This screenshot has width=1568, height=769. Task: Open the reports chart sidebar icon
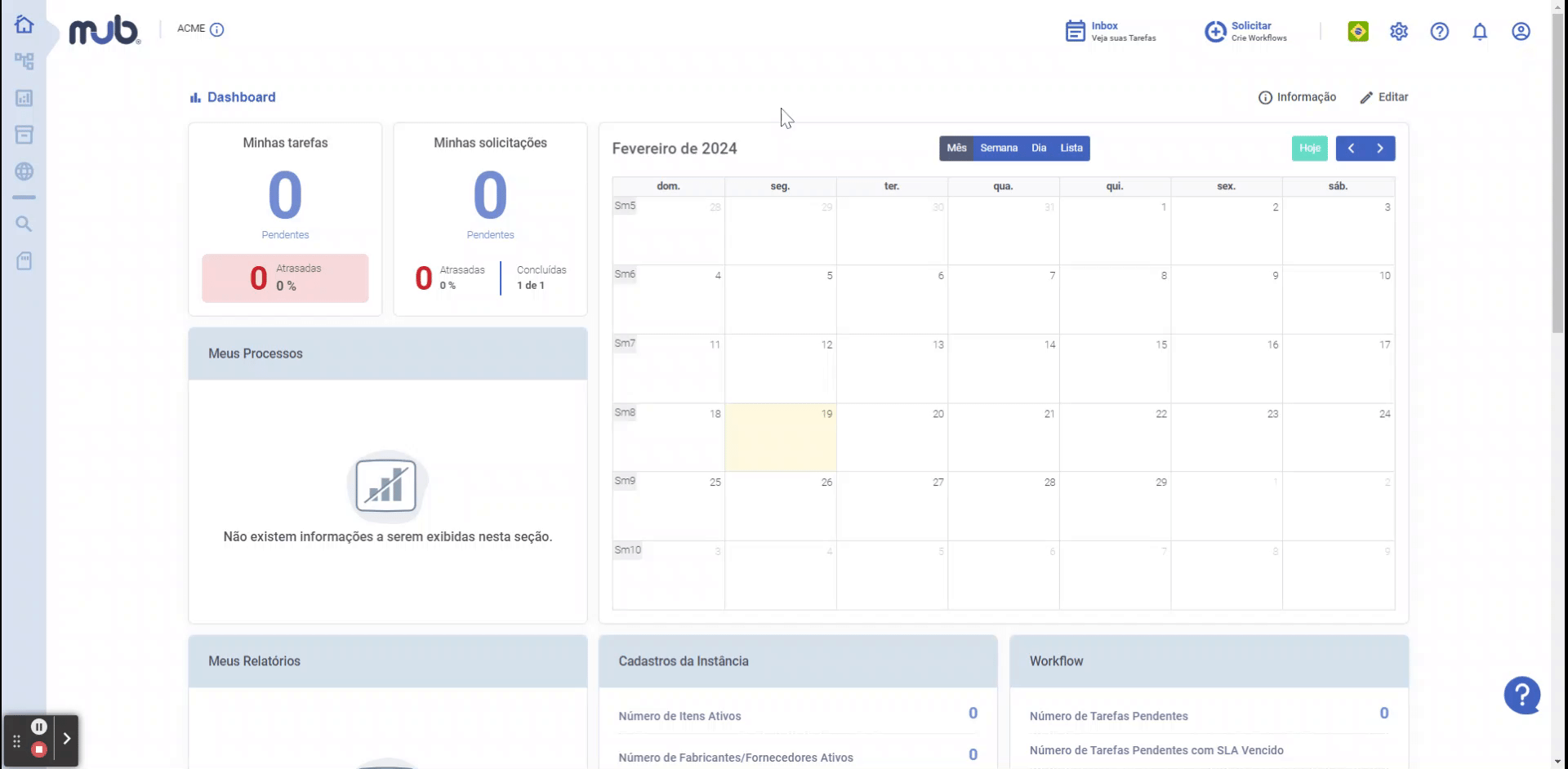click(24, 98)
